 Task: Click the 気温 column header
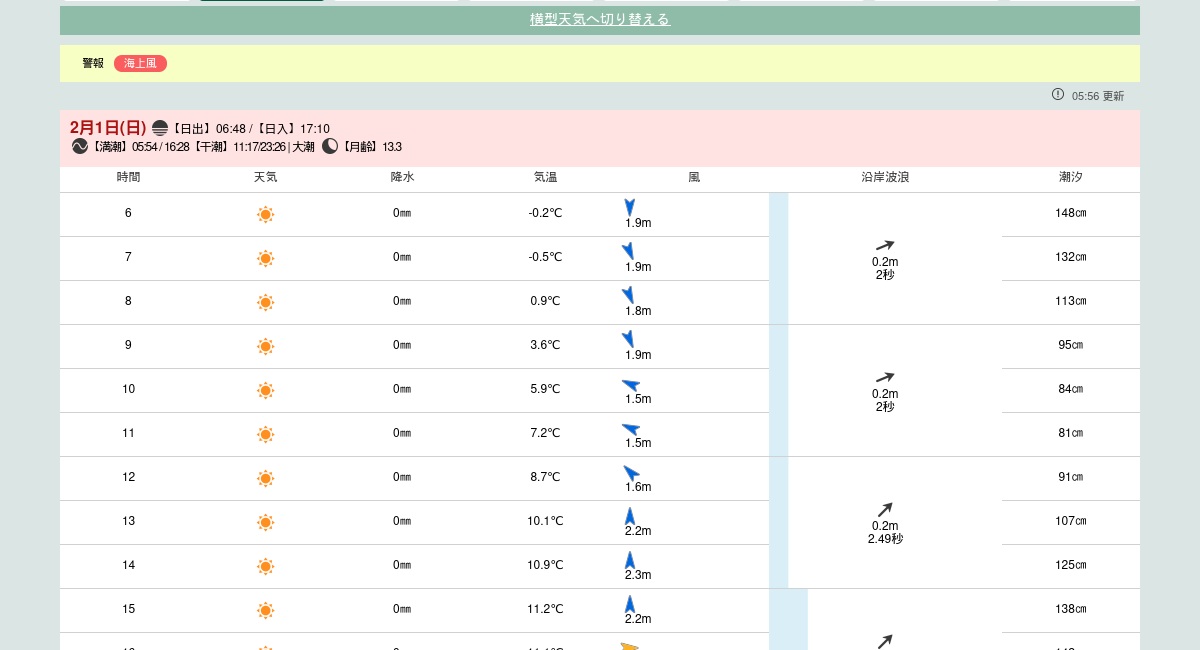[x=547, y=177]
